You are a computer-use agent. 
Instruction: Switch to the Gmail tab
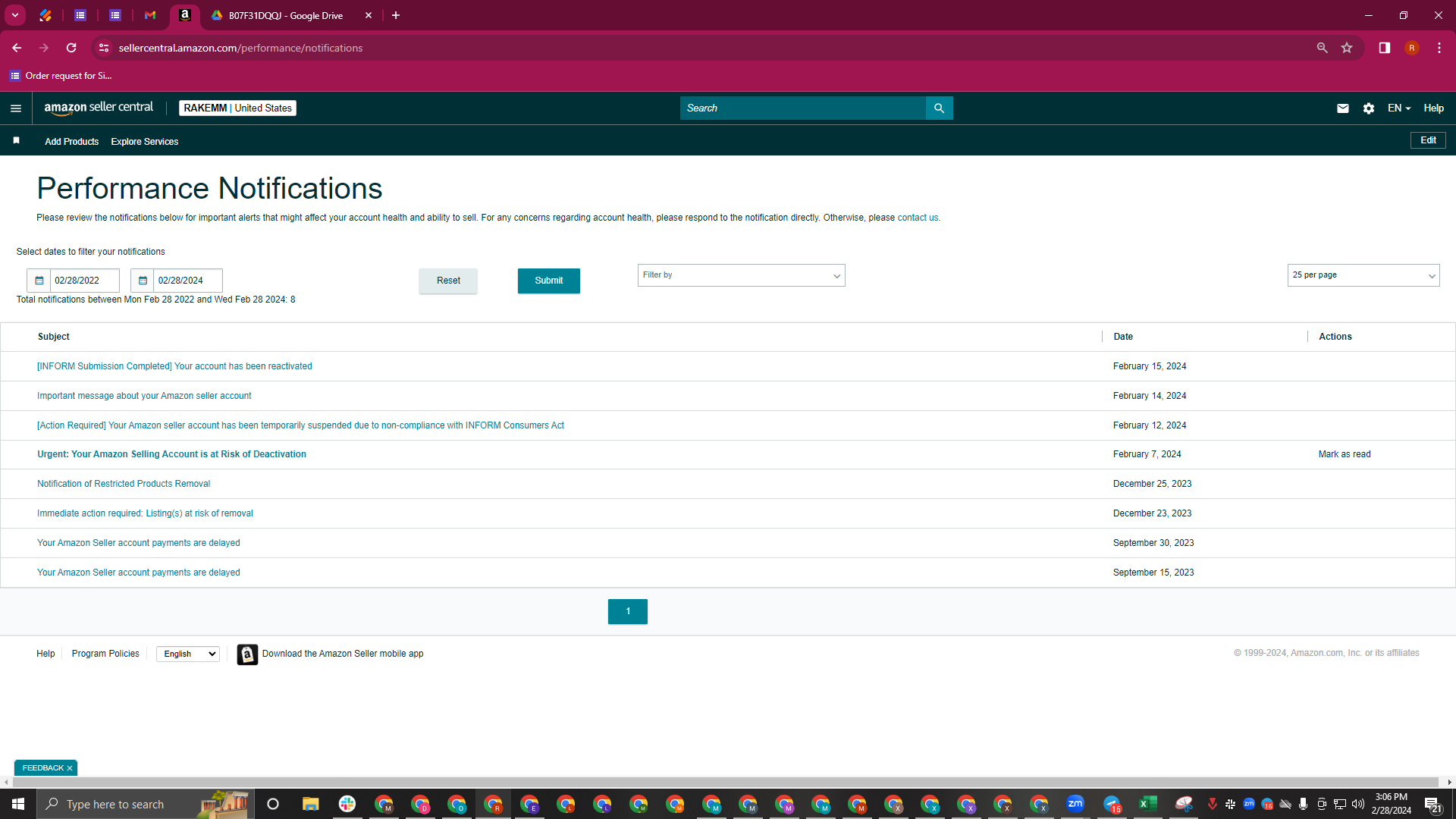[x=150, y=15]
